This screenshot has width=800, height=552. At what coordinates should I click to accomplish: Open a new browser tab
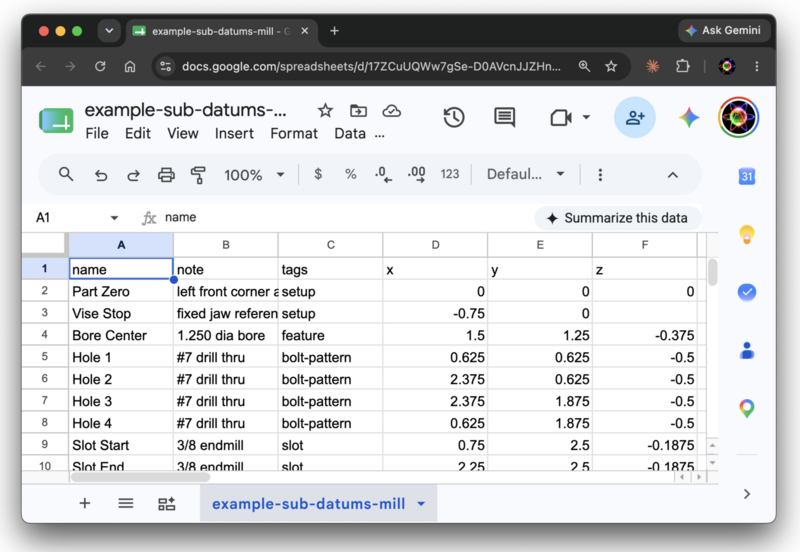334,31
